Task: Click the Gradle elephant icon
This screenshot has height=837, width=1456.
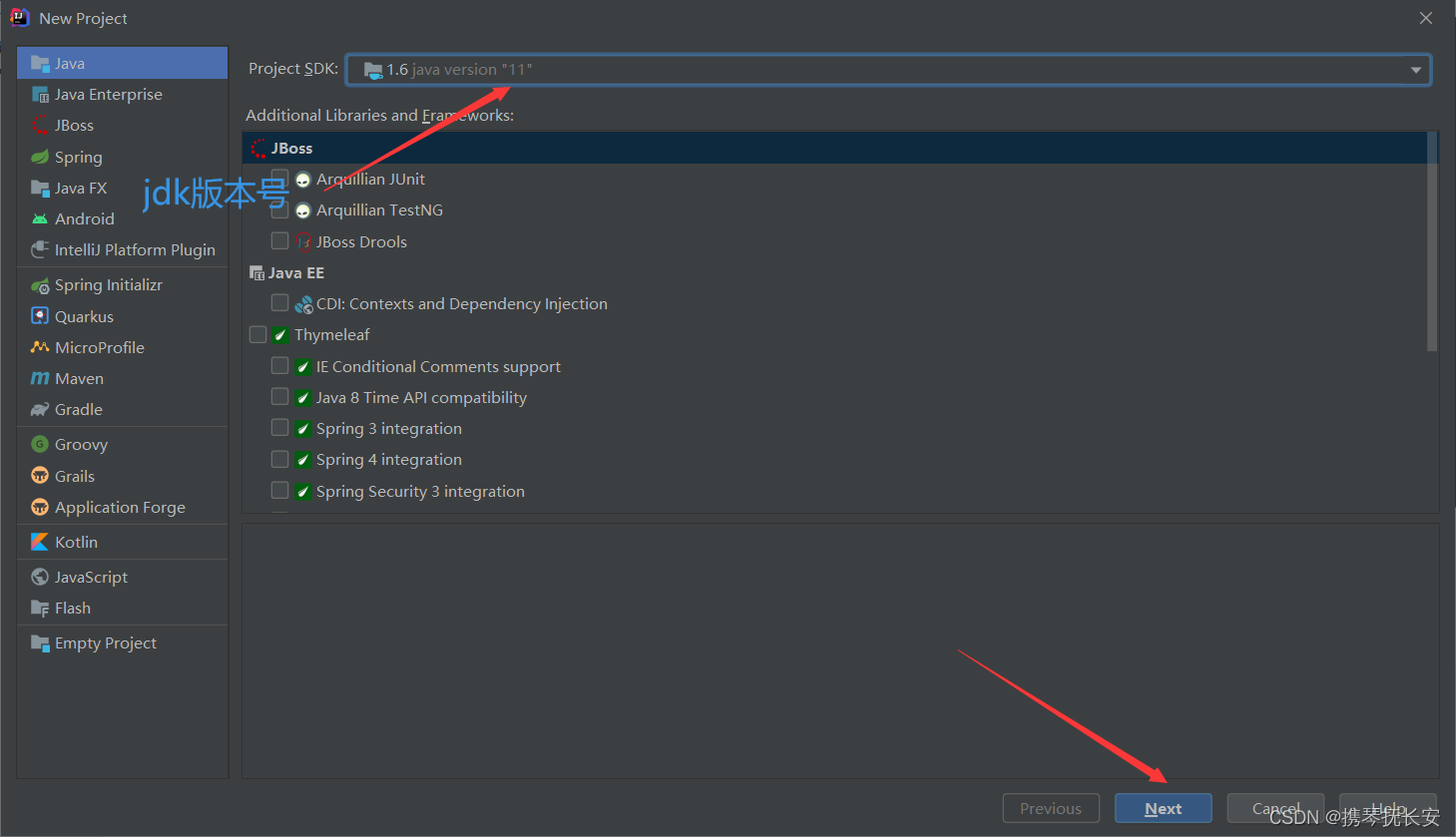Action: coord(40,410)
